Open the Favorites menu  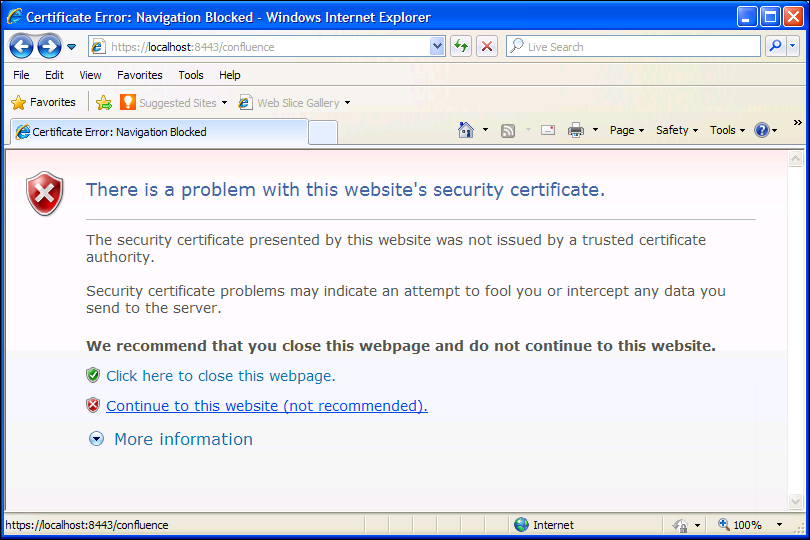click(x=139, y=75)
